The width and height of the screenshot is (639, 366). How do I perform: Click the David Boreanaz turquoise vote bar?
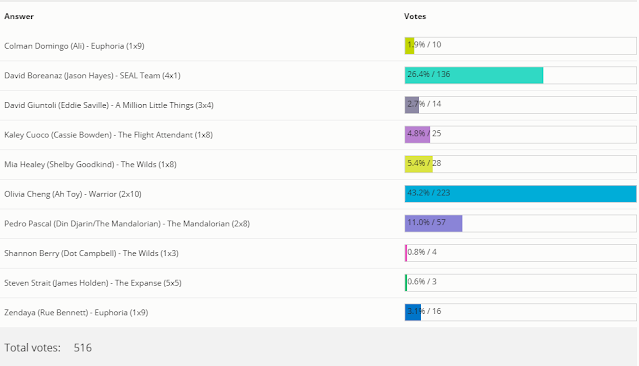474,75
